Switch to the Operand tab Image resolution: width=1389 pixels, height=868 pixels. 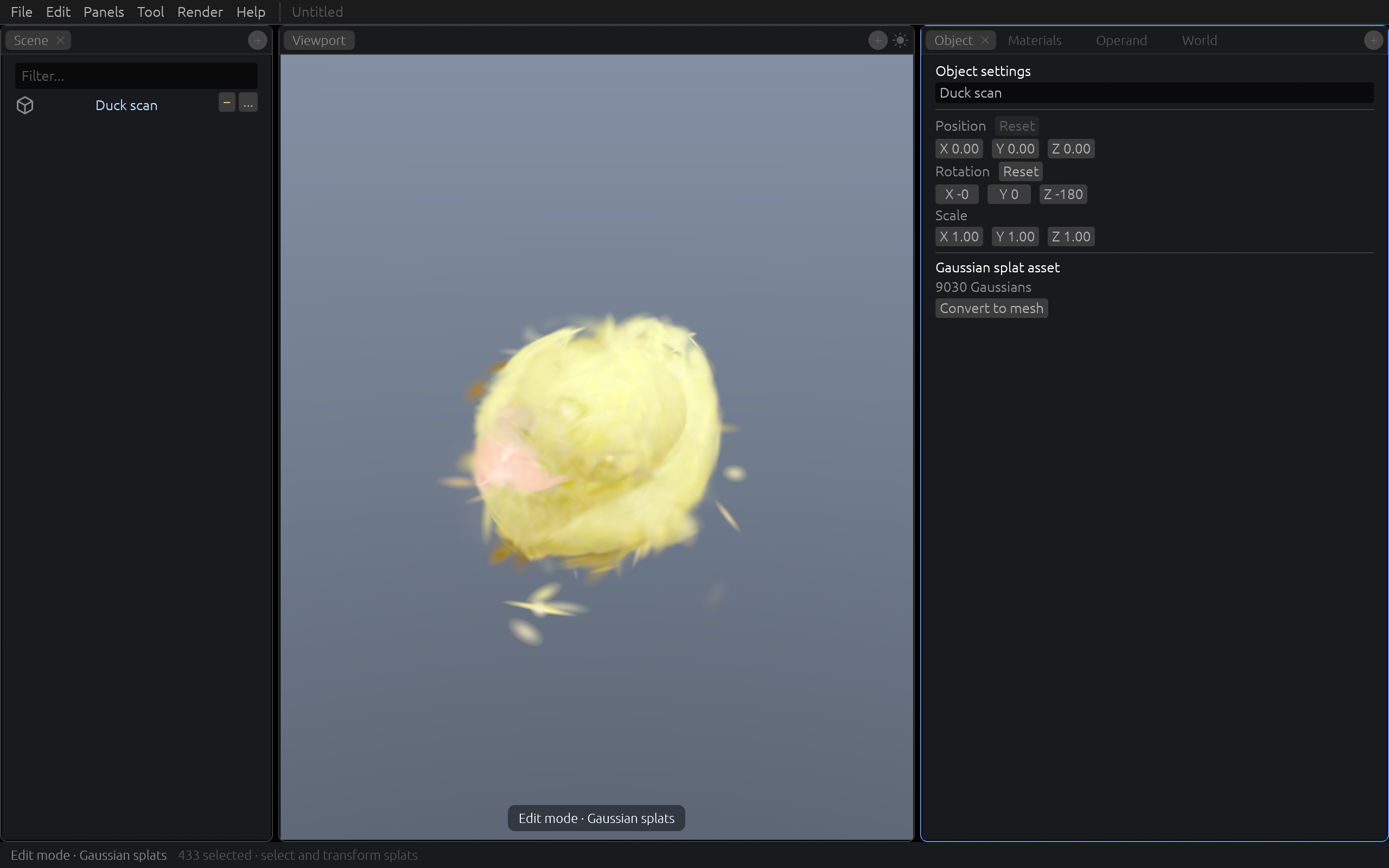tap(1121, 40)
